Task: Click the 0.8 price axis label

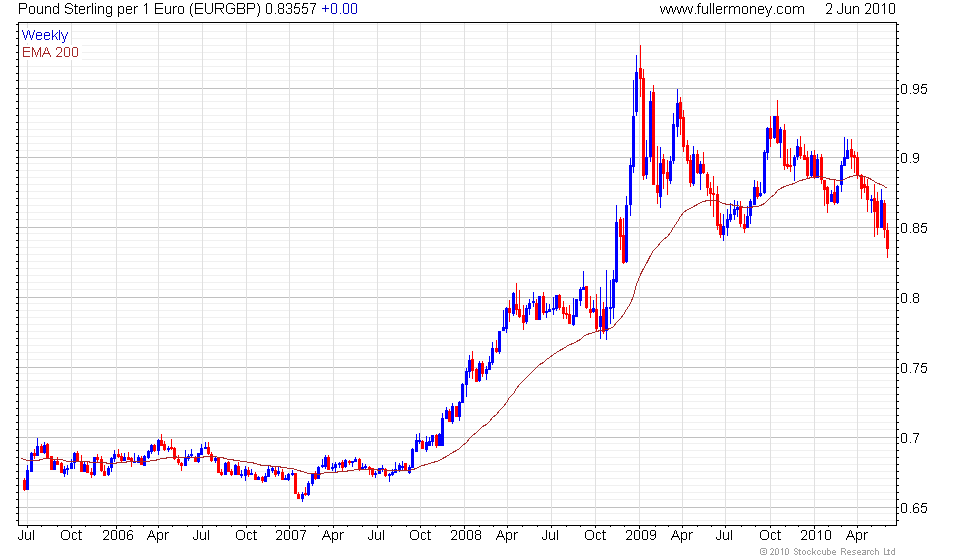Action: pyautogui.click(x=910, y=298)
